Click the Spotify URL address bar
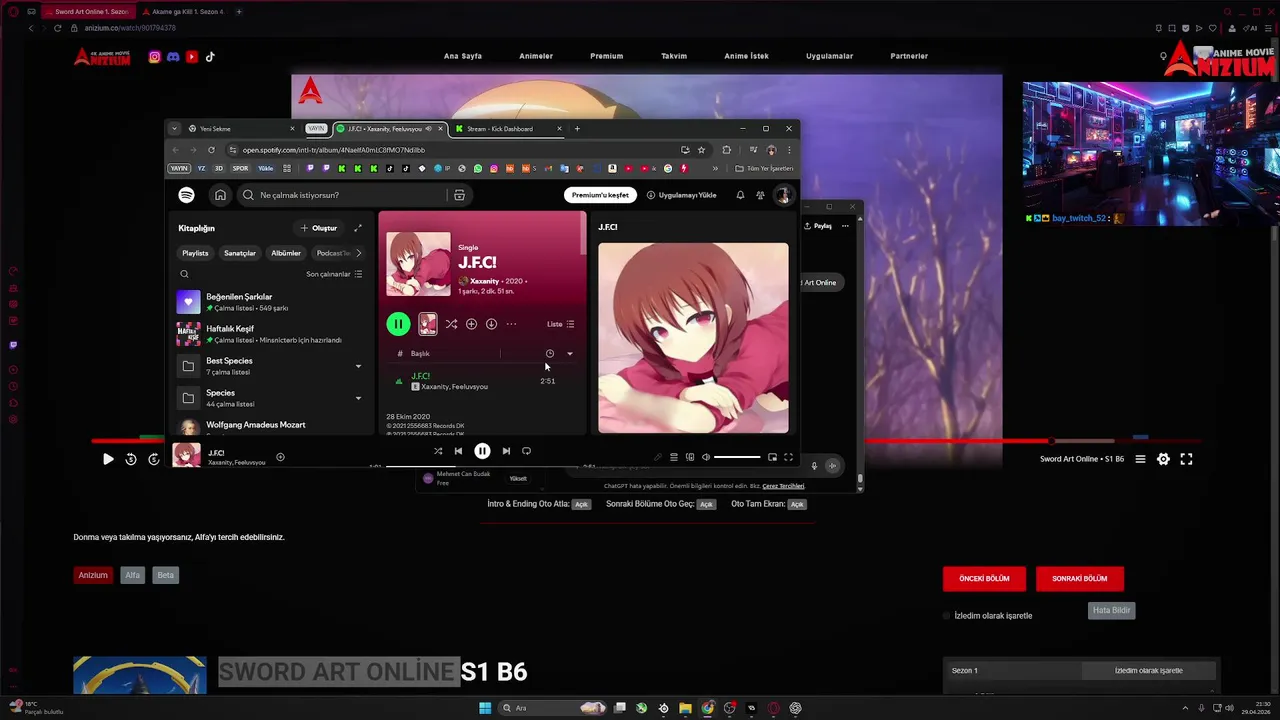The image size is (1280, 720). tap(450, 150)
